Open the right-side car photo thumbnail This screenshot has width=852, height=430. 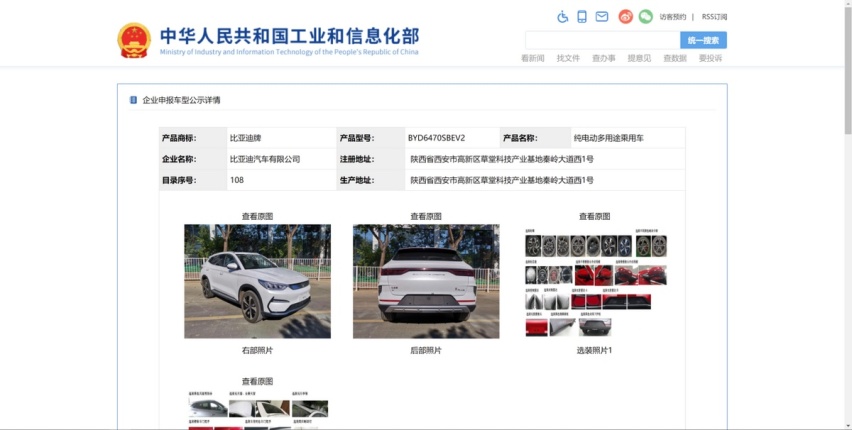pos(258,282)
